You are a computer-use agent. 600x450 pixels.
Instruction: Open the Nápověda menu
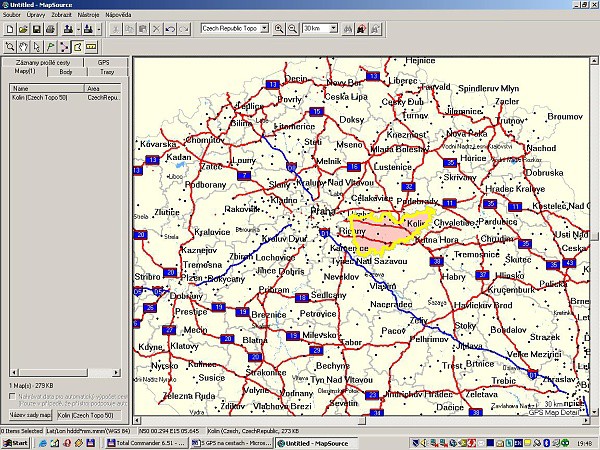click(119, 15)
